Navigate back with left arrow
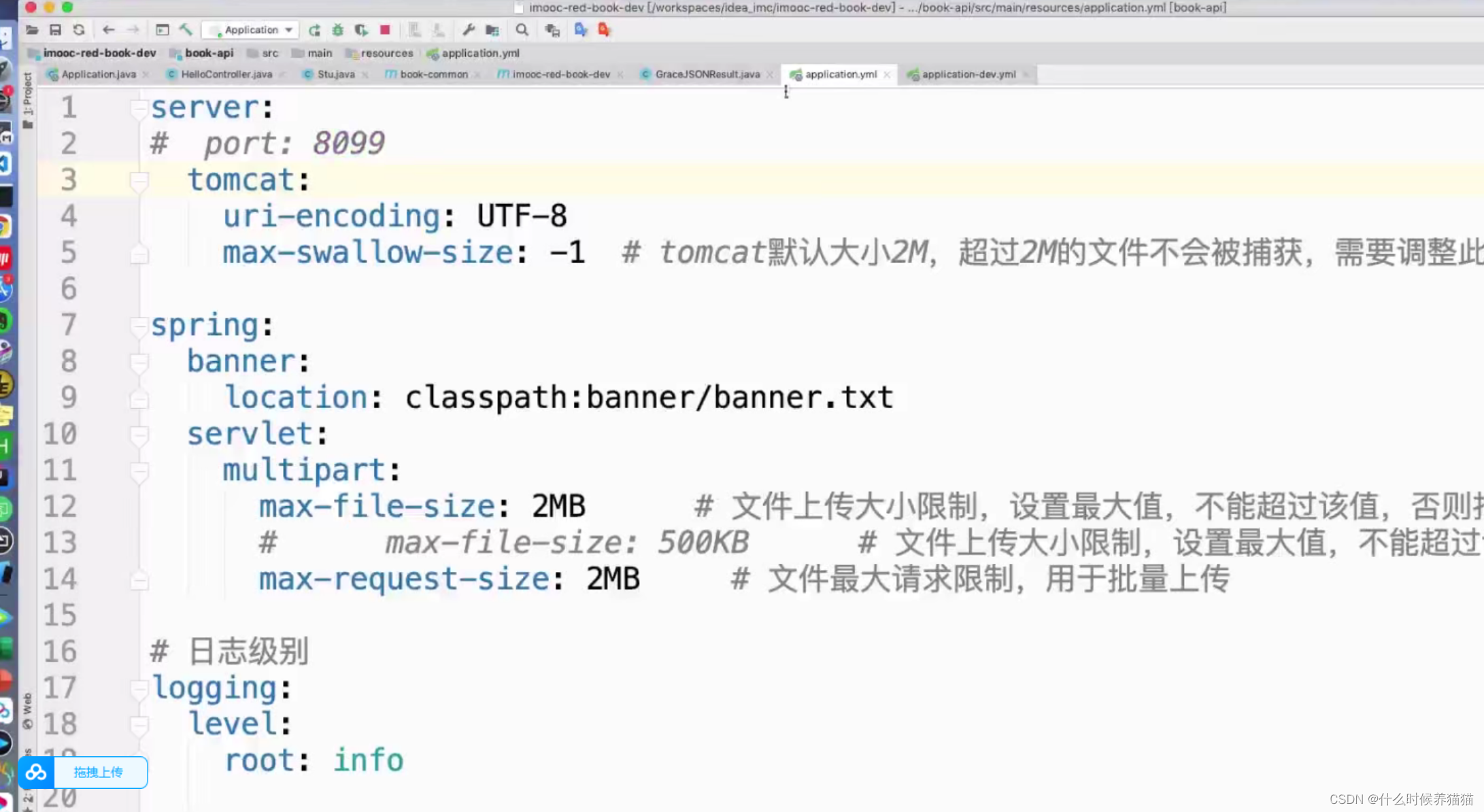The image size is (1484, 812). click(108, 30)
